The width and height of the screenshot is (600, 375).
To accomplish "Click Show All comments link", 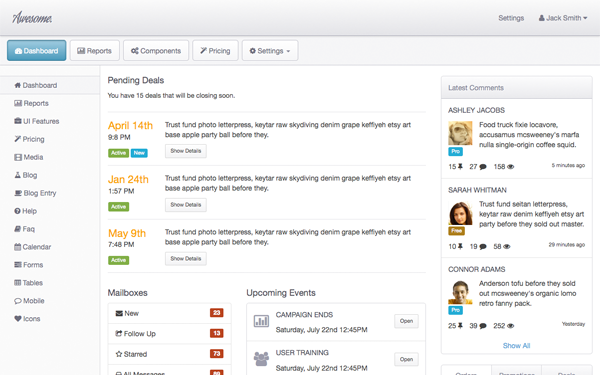I will (516, 346).
